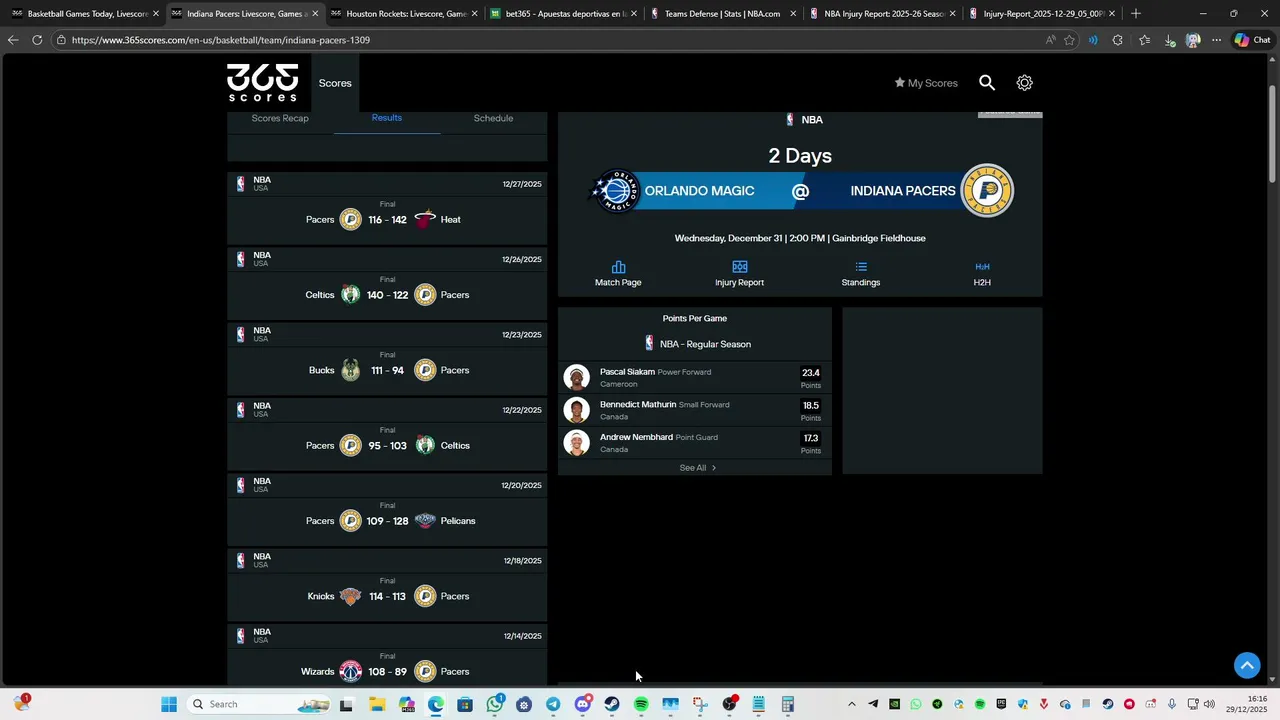This screenshot has width=1280, height=720.
Task: Add page to favorites star
Action: [x=1069, y=40]
